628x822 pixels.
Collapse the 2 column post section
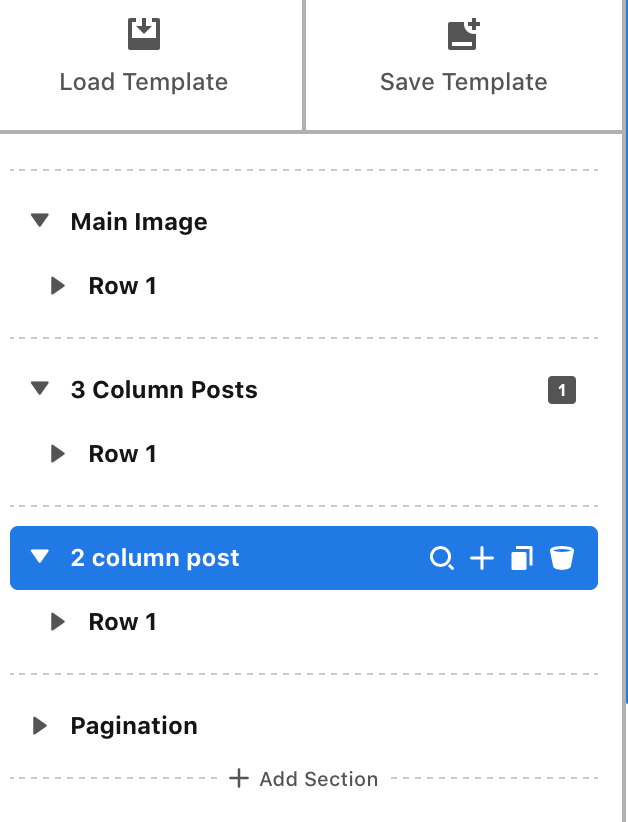click(x=40, y=557)
